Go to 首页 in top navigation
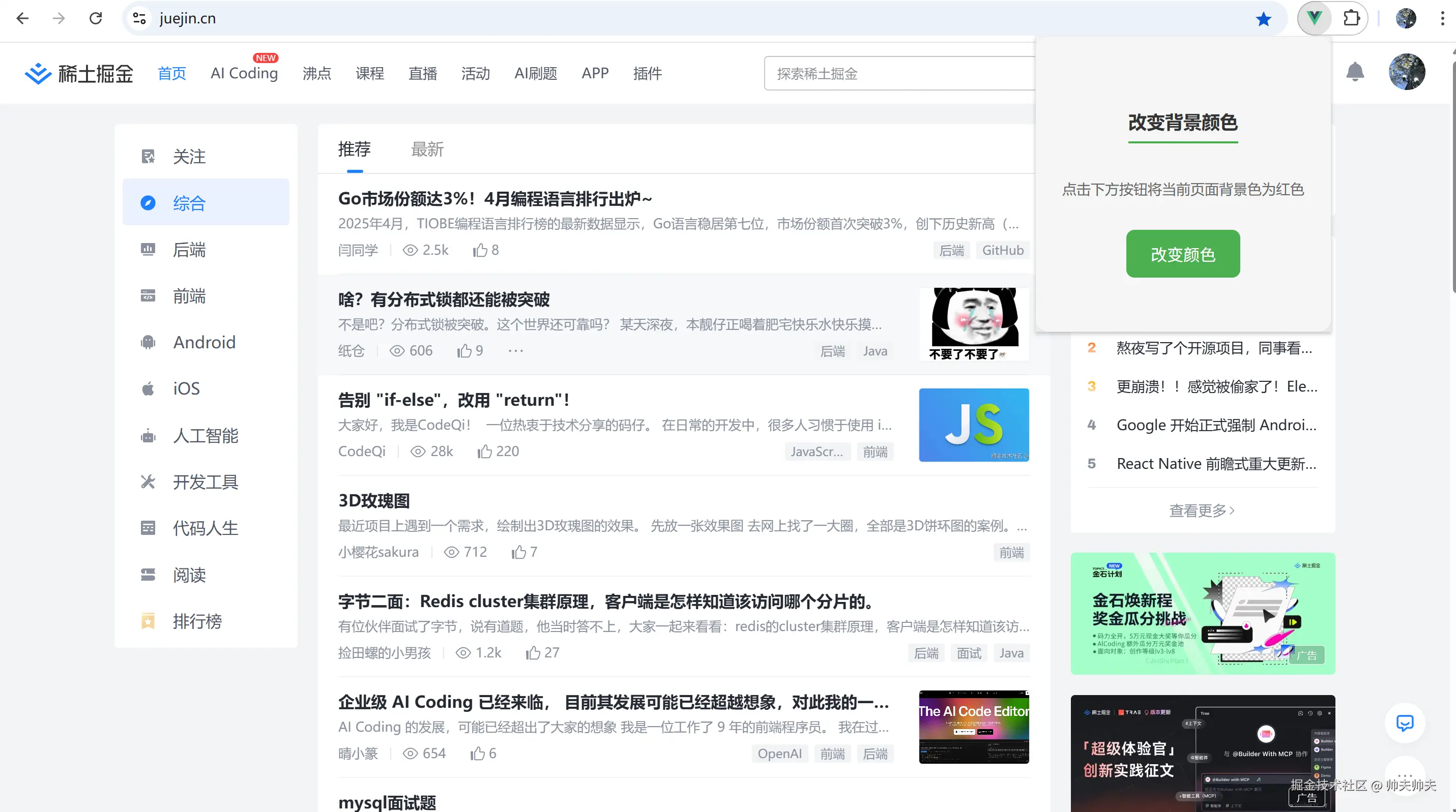 click(x=172, y=73)
